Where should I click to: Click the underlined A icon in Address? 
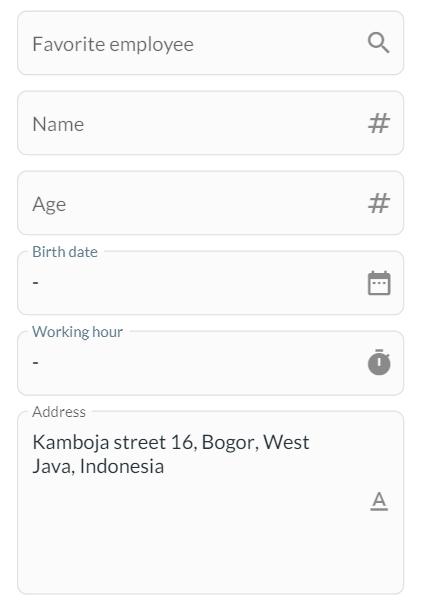click(379, 501)
